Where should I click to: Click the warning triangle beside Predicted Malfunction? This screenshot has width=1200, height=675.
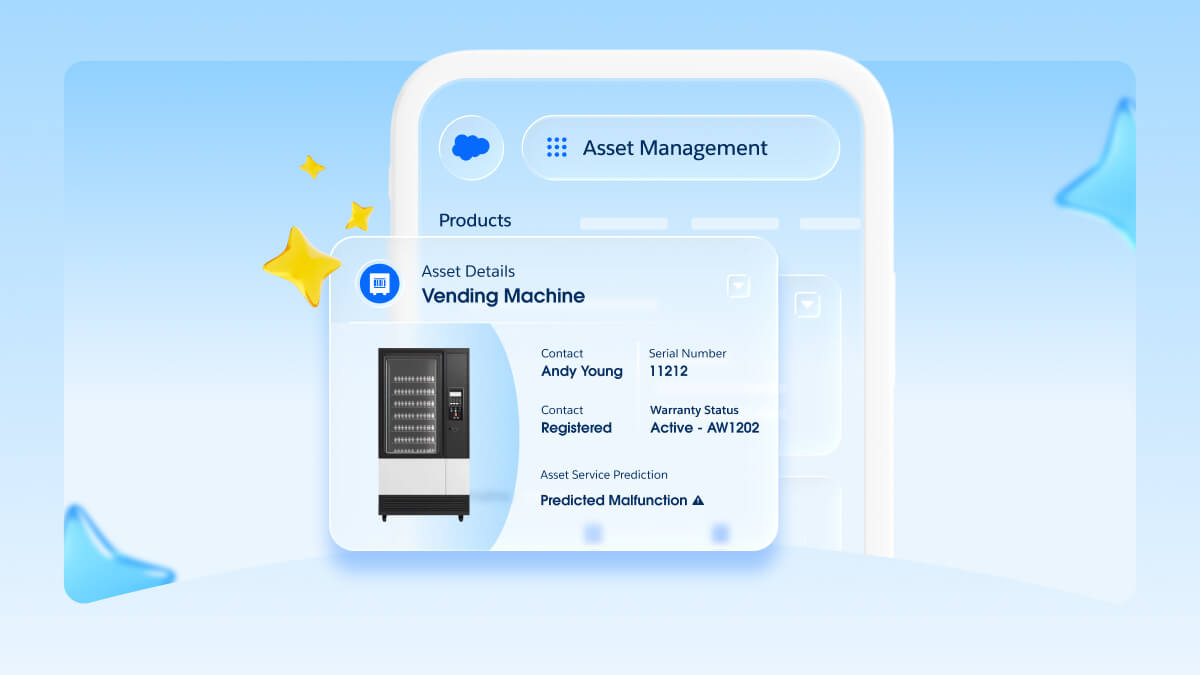tap(699, 500)
